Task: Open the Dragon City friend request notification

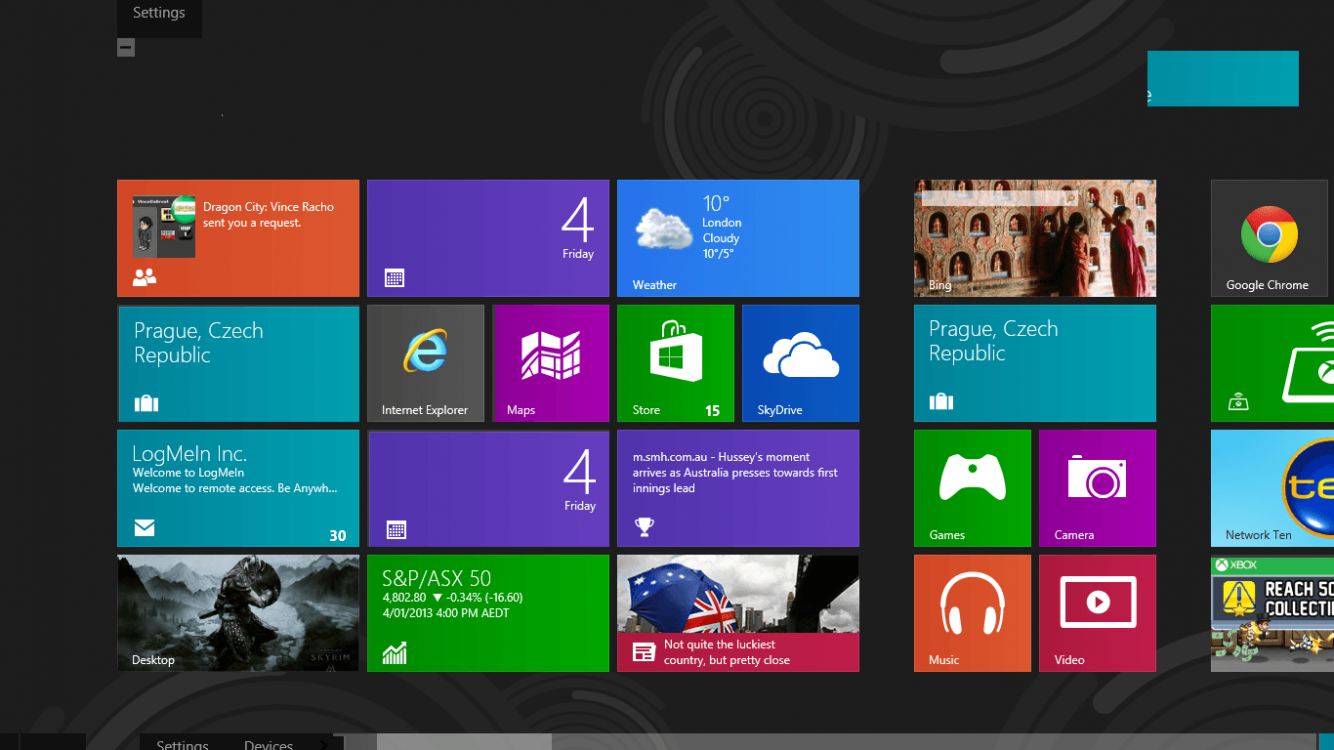Action: coord(237,237)
